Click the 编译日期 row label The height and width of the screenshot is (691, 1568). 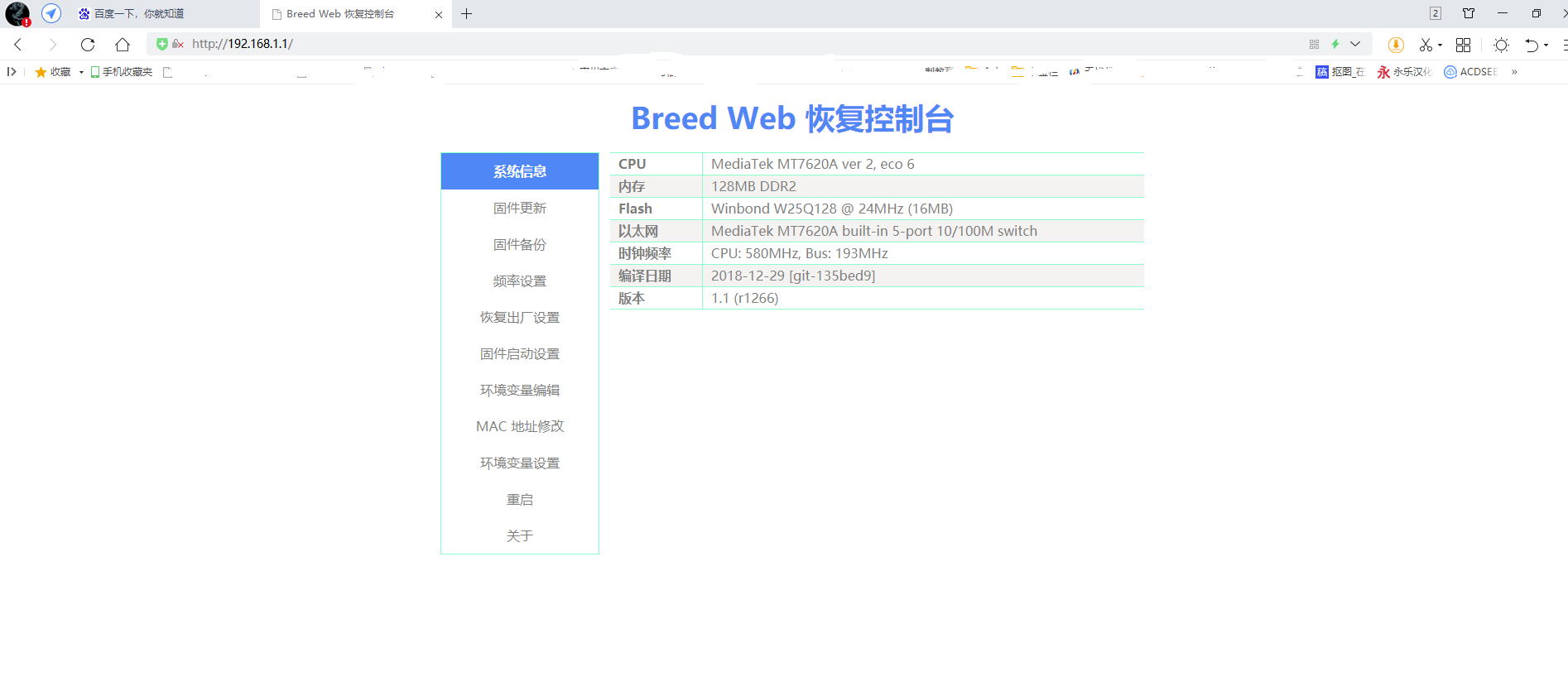coord(645,276)
